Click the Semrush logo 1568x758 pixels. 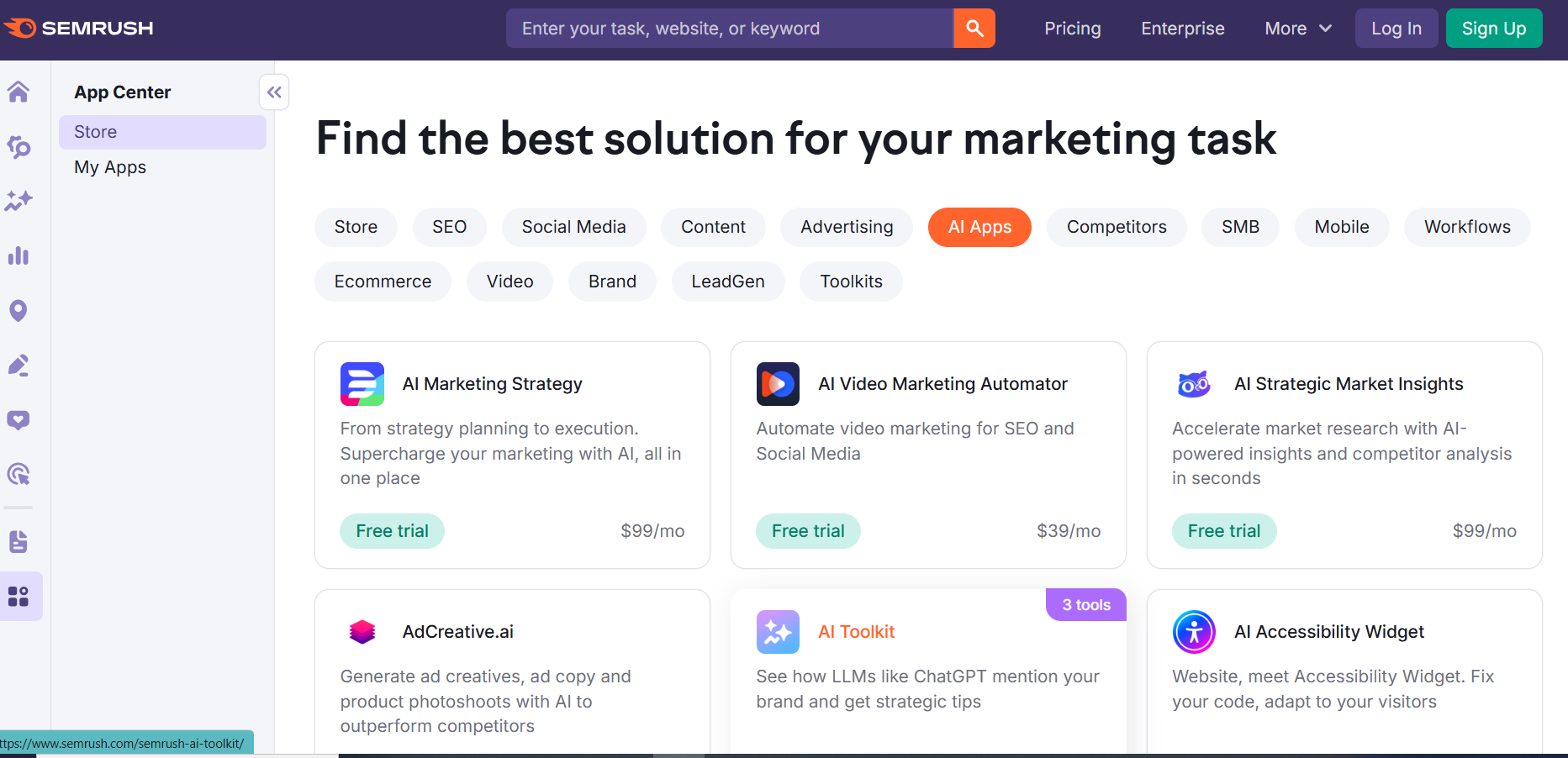[78, 29]
